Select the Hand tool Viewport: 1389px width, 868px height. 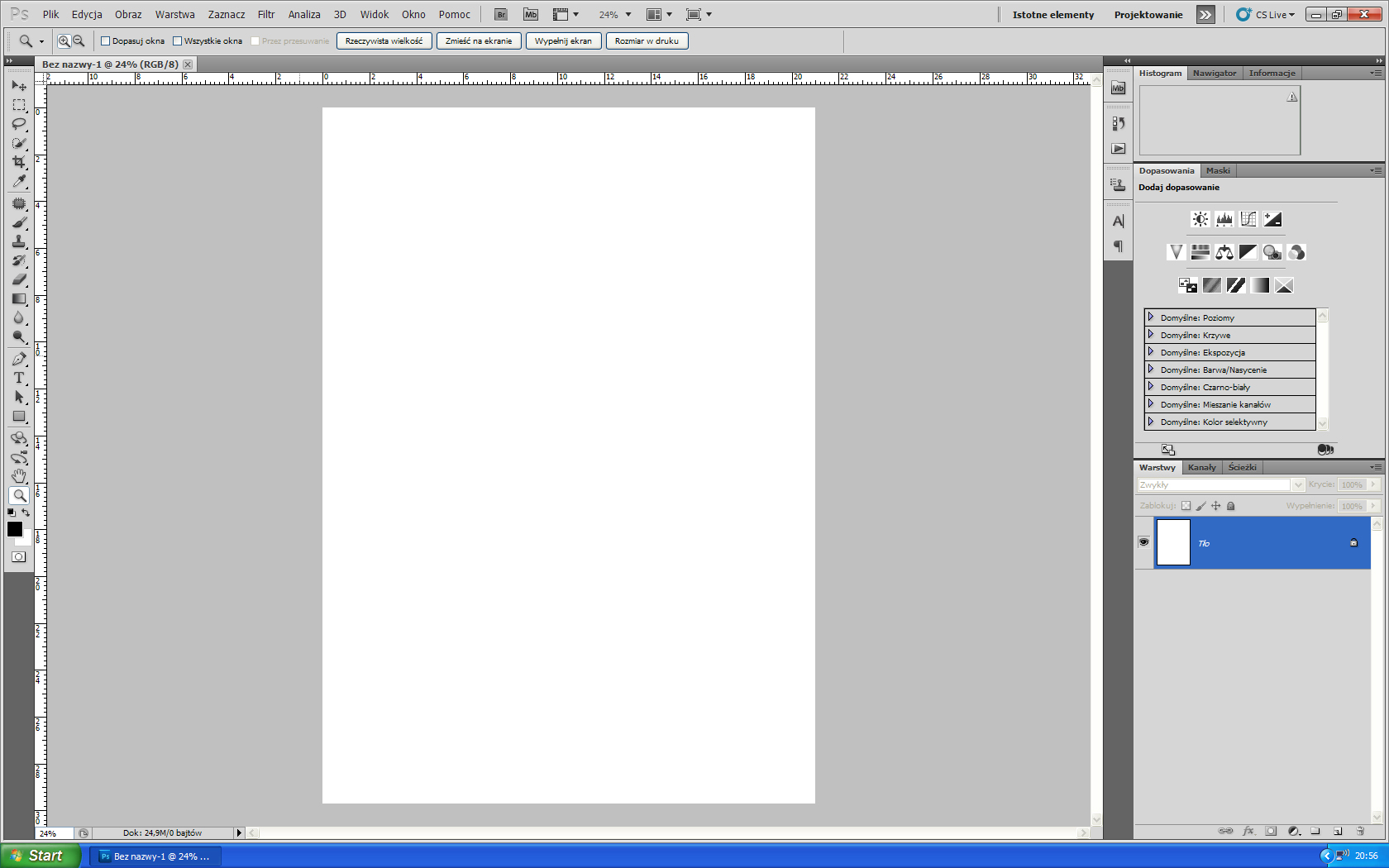(x=18, y=476)
